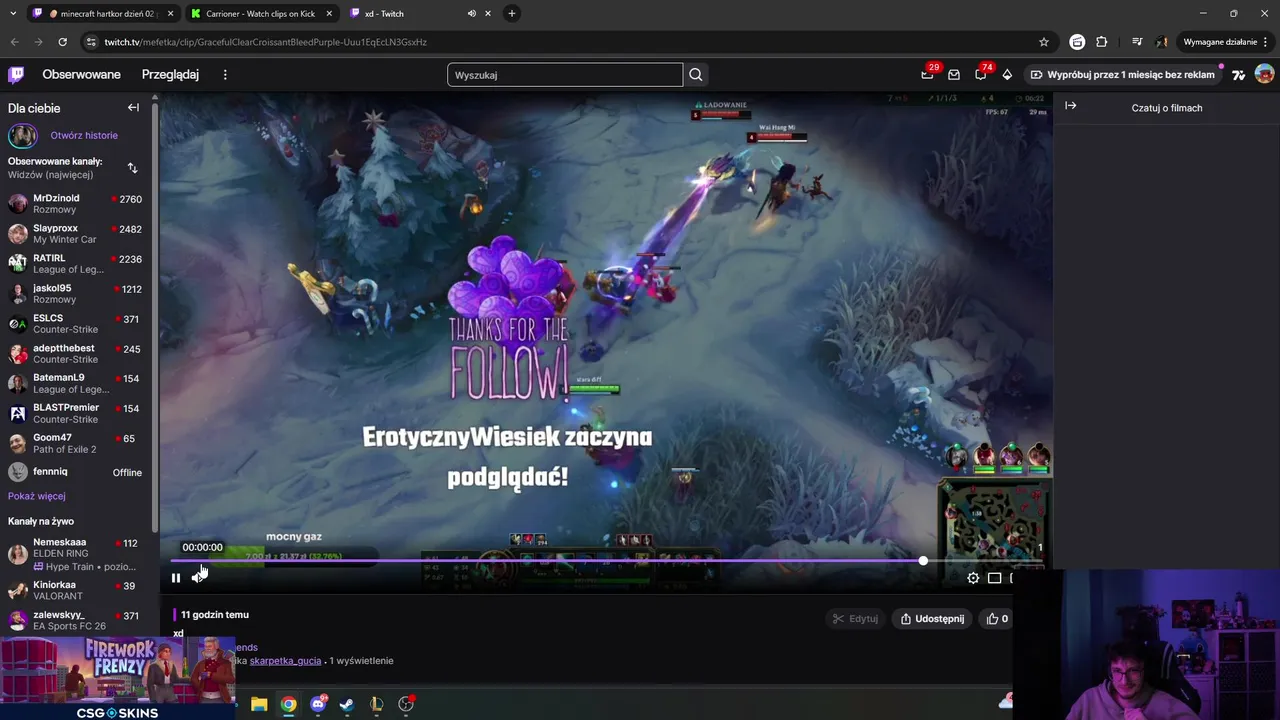This screenshot has width=1280, height=720.
Task: Open a new browser tab
Action: point(512,14)
